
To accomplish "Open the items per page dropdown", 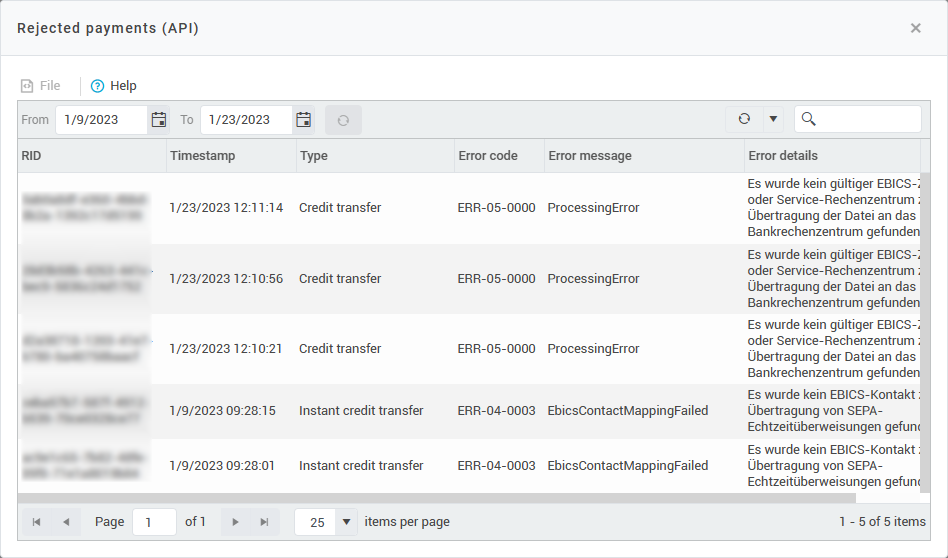I will tap(346, 522).
